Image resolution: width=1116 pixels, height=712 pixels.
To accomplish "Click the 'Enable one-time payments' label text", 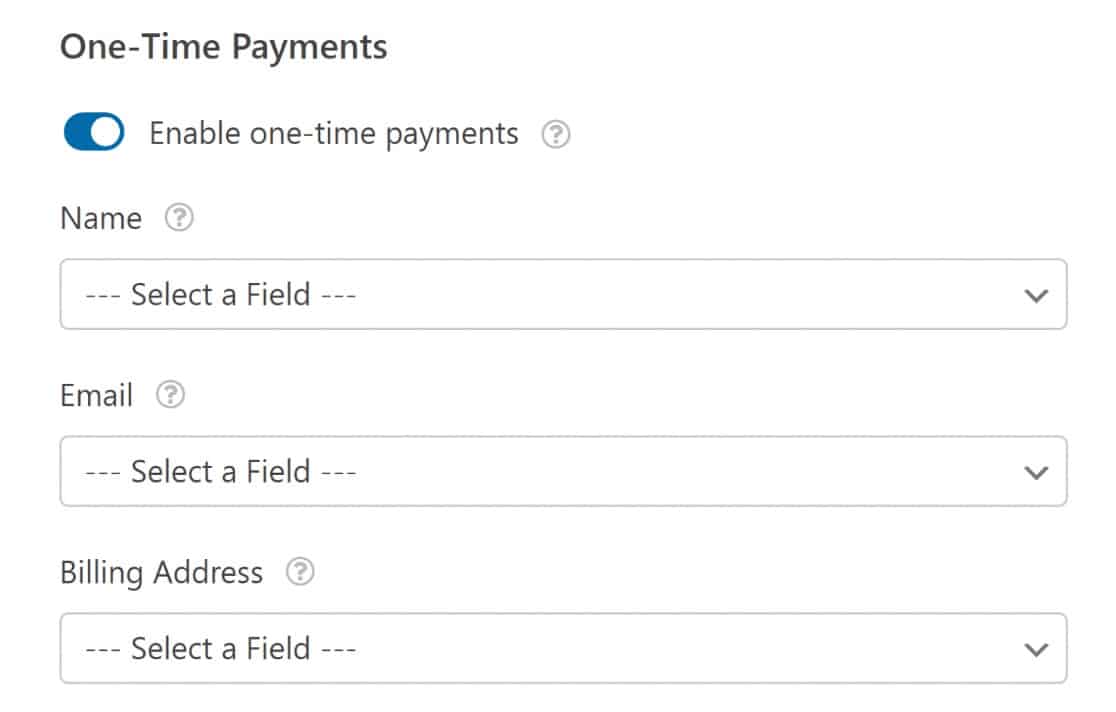I will (x=334, y=133).
